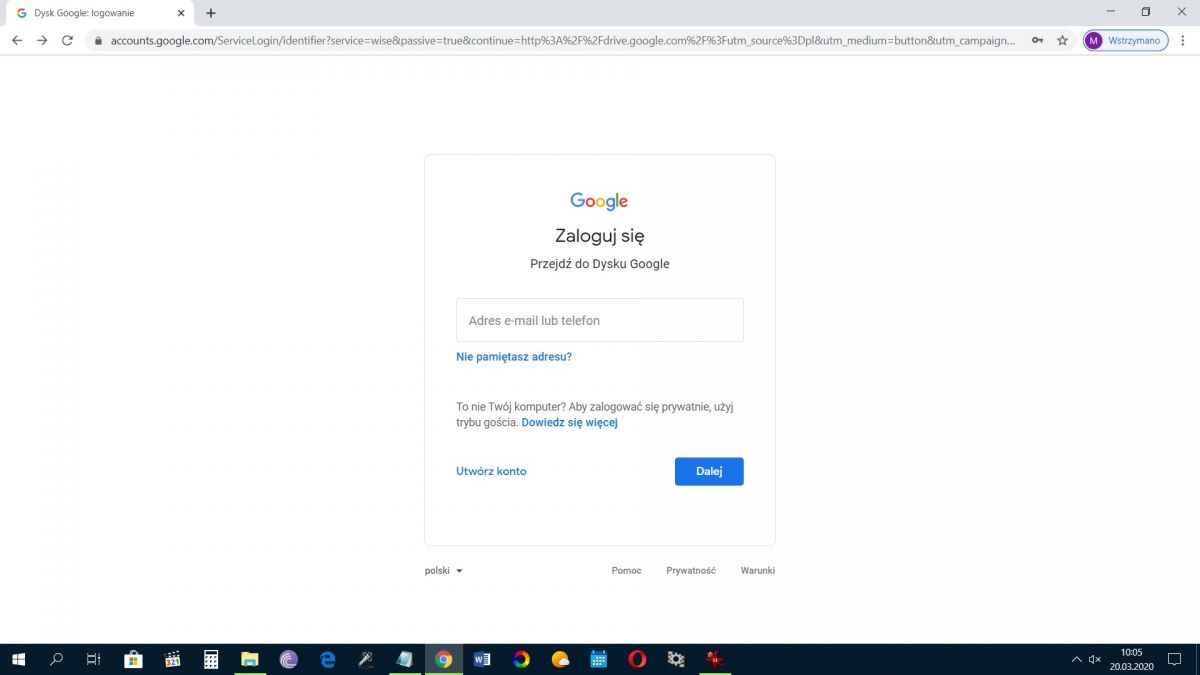
Task: Open saved passwords key icon in address bar
Action: pos(1037,41)
